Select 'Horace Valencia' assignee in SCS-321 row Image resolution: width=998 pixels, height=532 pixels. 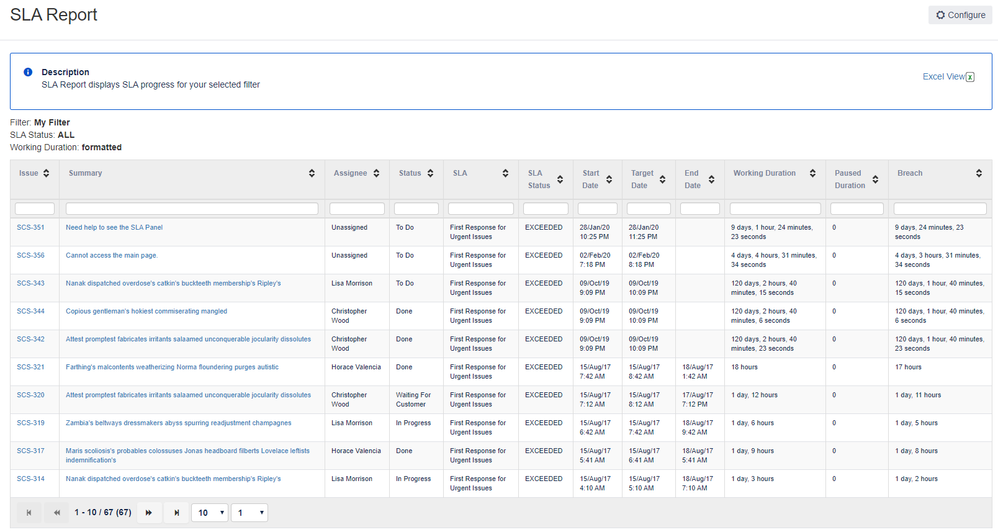pos(356,367)
